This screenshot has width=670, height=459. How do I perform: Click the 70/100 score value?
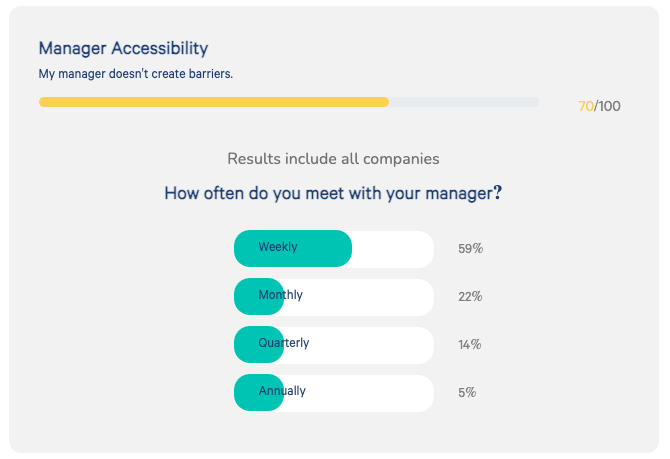click(599, 106)
